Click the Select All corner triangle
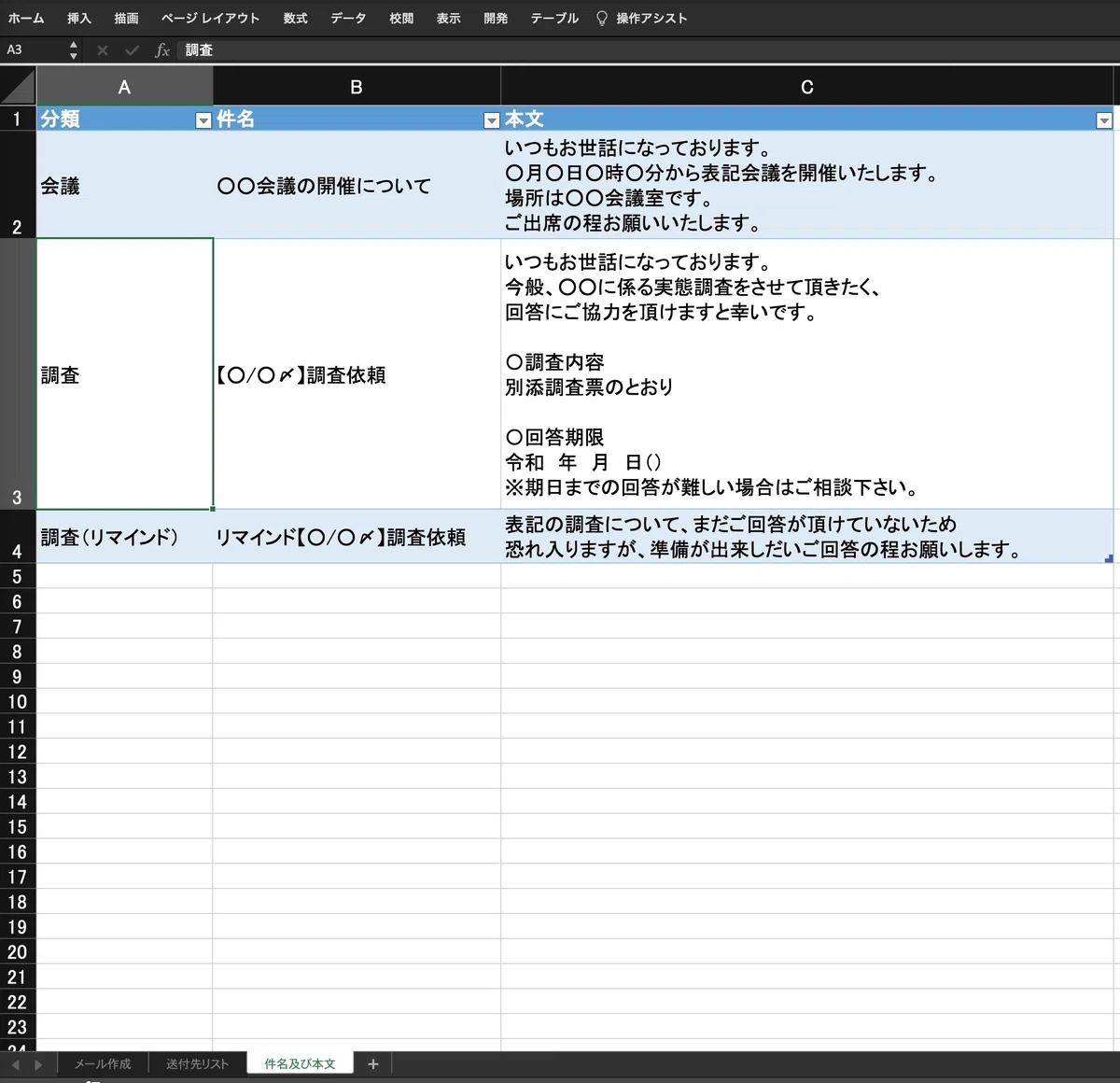Viewport: 1120px width, 1083px height. click(x=18, y=86)
